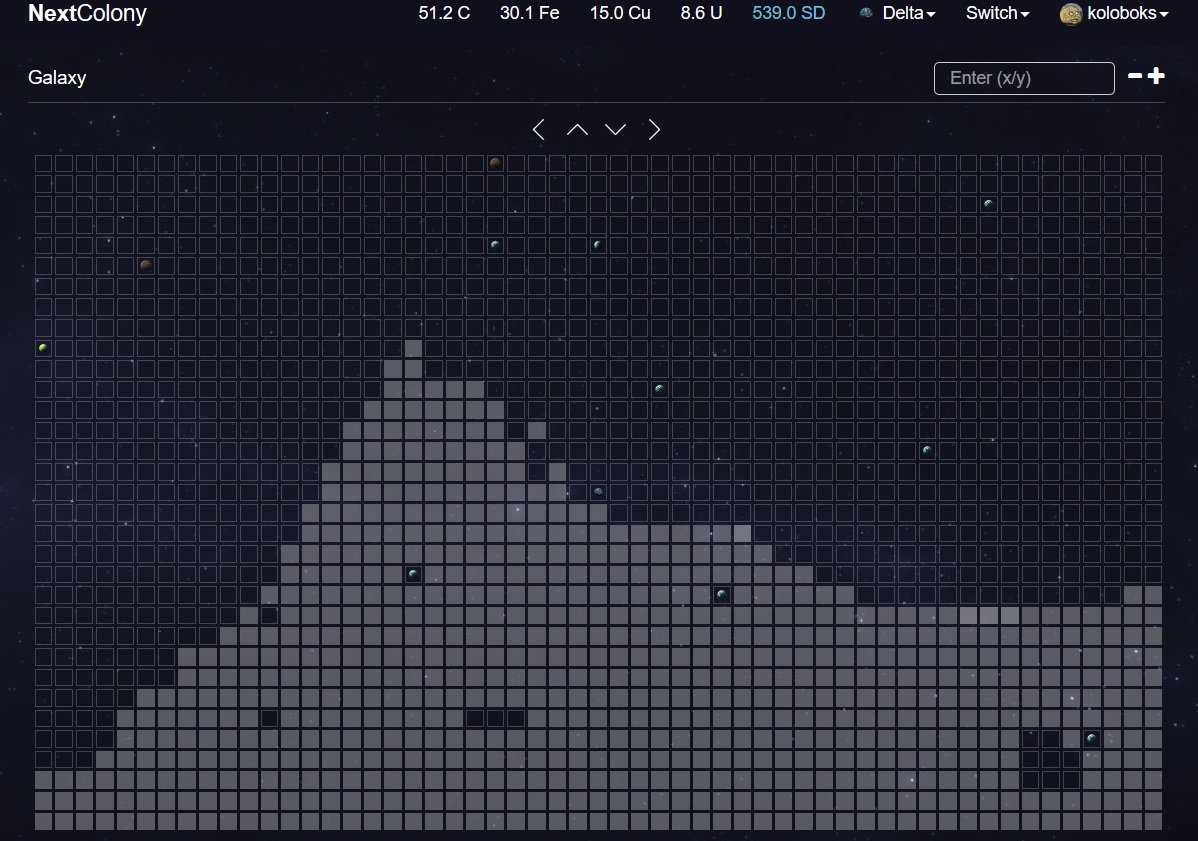Select blue planet inside gray fog area left

[x=413, y=574]
